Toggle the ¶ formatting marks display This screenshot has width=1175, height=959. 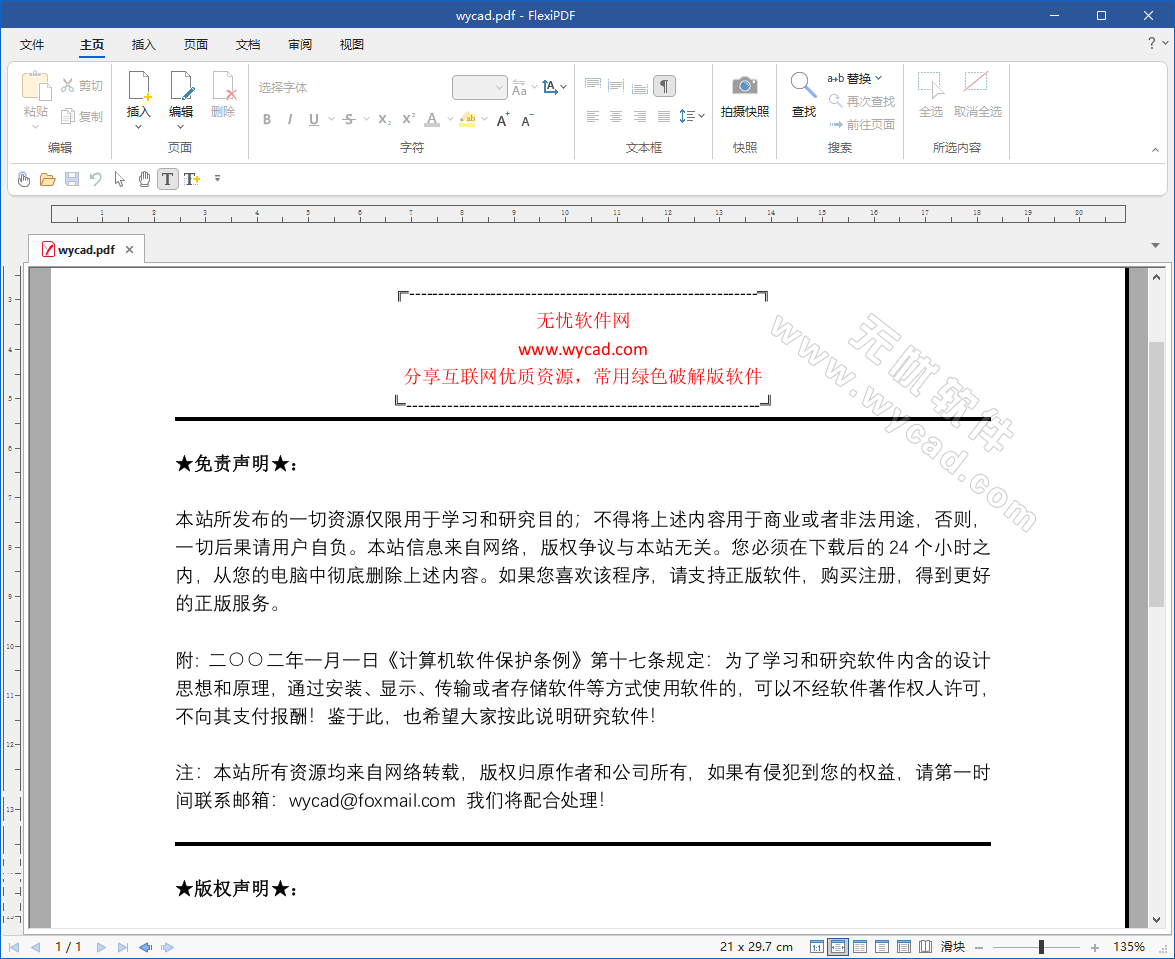pos(664,87)
